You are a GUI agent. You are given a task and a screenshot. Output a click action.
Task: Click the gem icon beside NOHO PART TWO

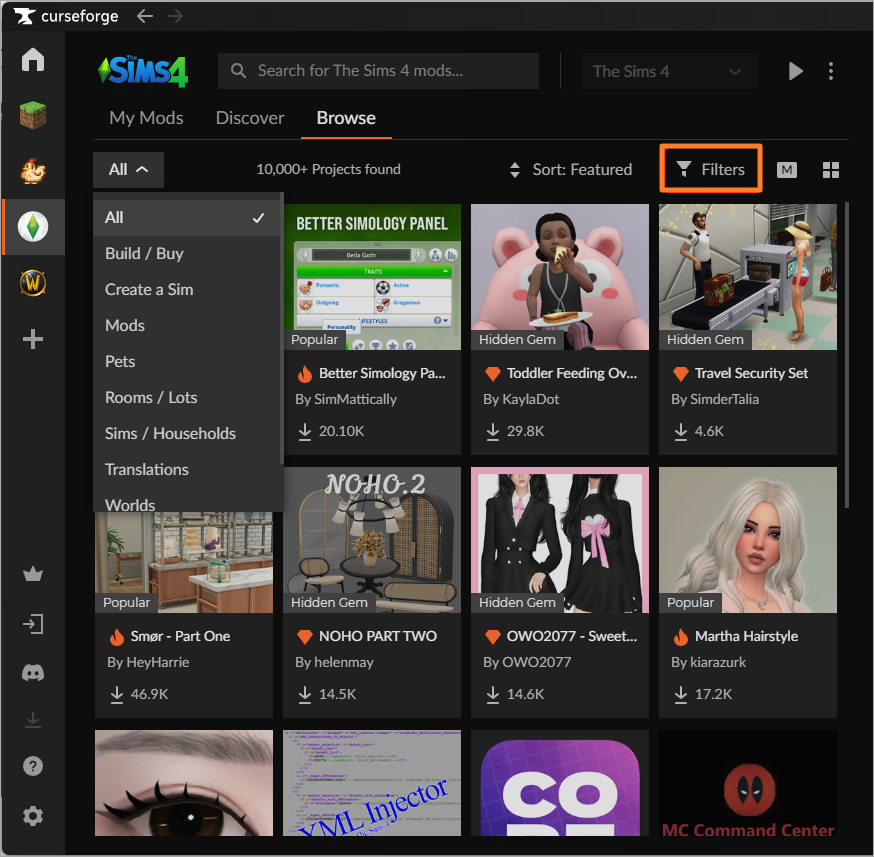point(304,636)
